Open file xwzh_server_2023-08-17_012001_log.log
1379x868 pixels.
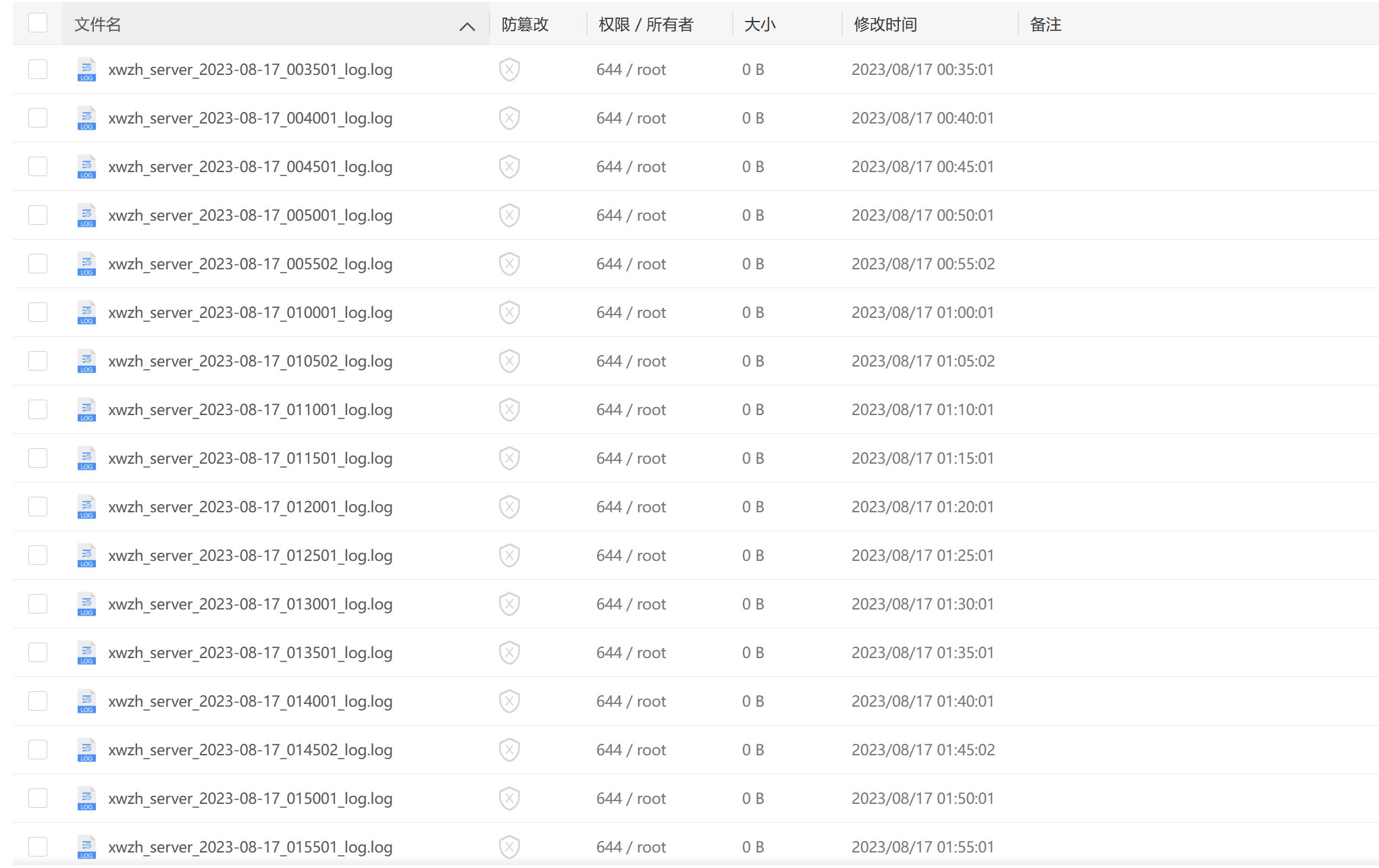(x=250, y=507)
